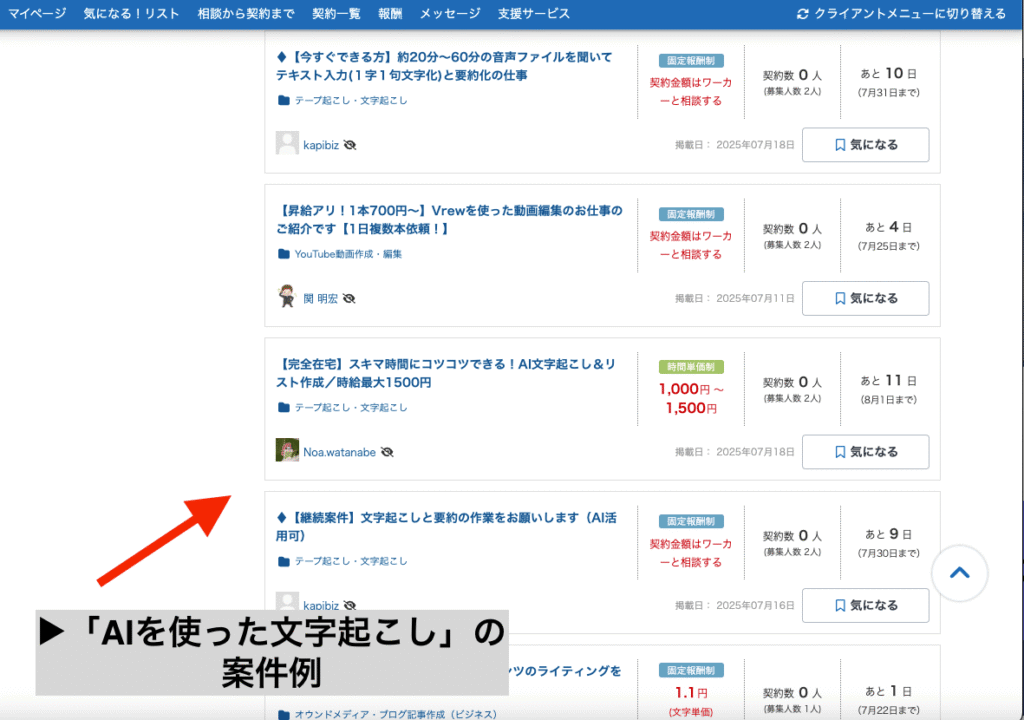The width and height of the screenshot is (1024, 720).
Task: Click あと 10 日 deadline text
Action: [x=889, y=74]
